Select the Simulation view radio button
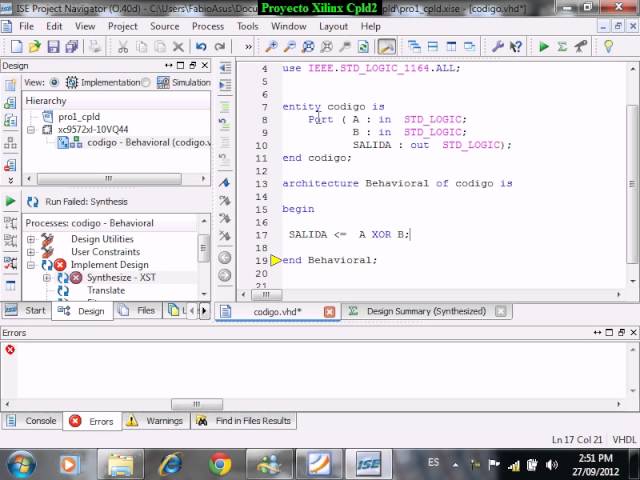 coord(146,82)
